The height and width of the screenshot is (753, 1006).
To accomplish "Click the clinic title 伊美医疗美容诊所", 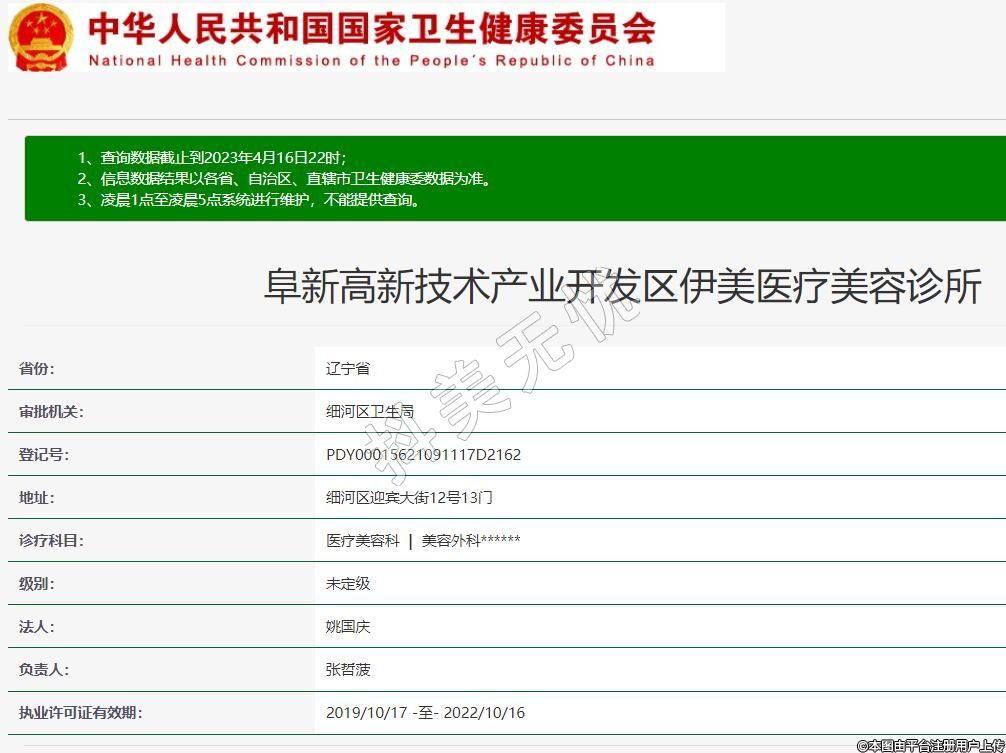I will [622, 288].
